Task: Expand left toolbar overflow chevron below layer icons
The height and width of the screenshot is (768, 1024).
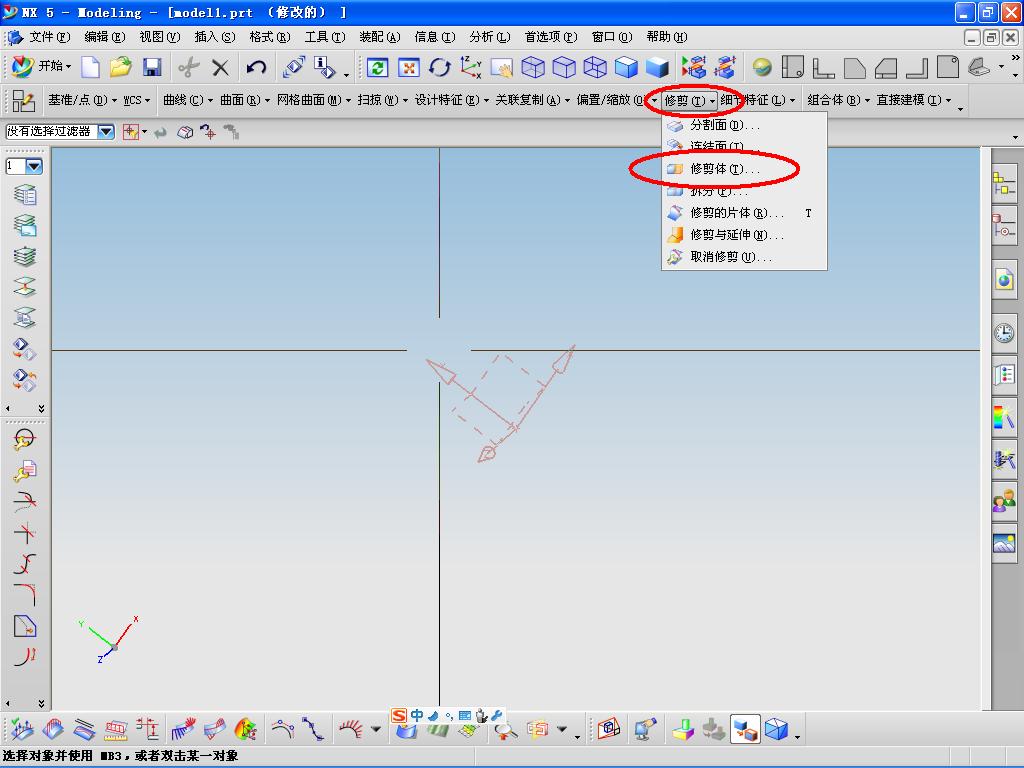Action: point(41,409)
